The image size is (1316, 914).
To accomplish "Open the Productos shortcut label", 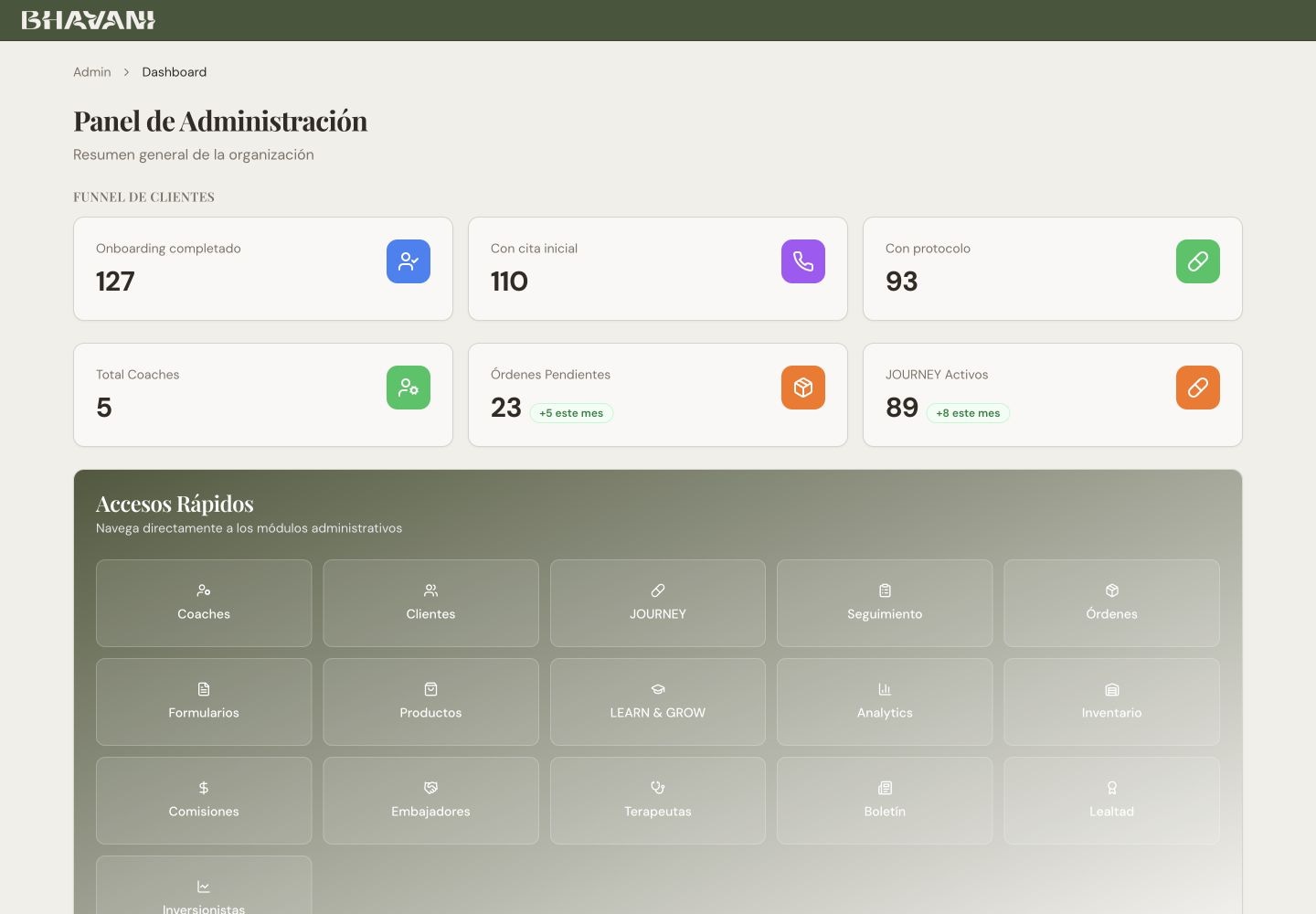I will pyautogui.click(x=430, y=713).
